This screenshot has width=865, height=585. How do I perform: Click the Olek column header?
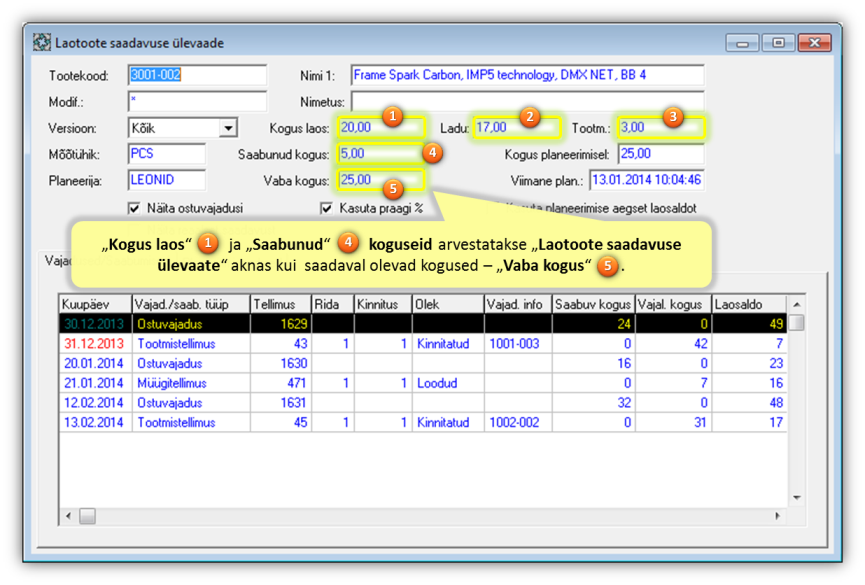pyautogui.click(x=448, y=304)
